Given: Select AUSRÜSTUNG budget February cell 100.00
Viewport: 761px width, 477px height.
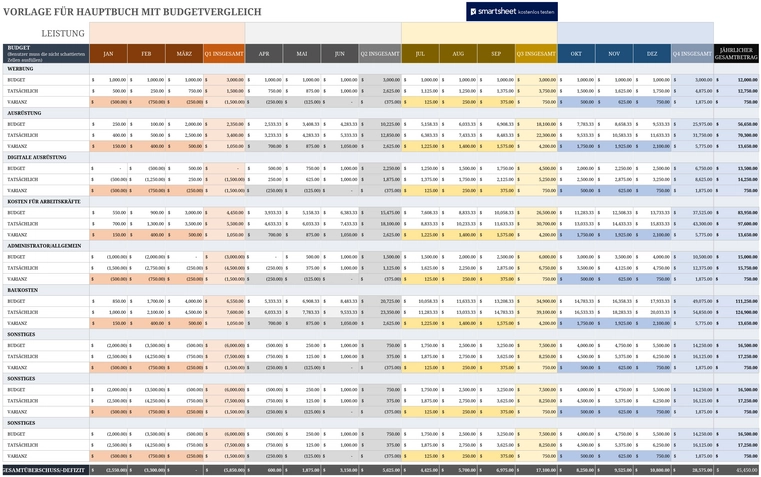Looking at the screenshot, I should click(x=146, y=124).
